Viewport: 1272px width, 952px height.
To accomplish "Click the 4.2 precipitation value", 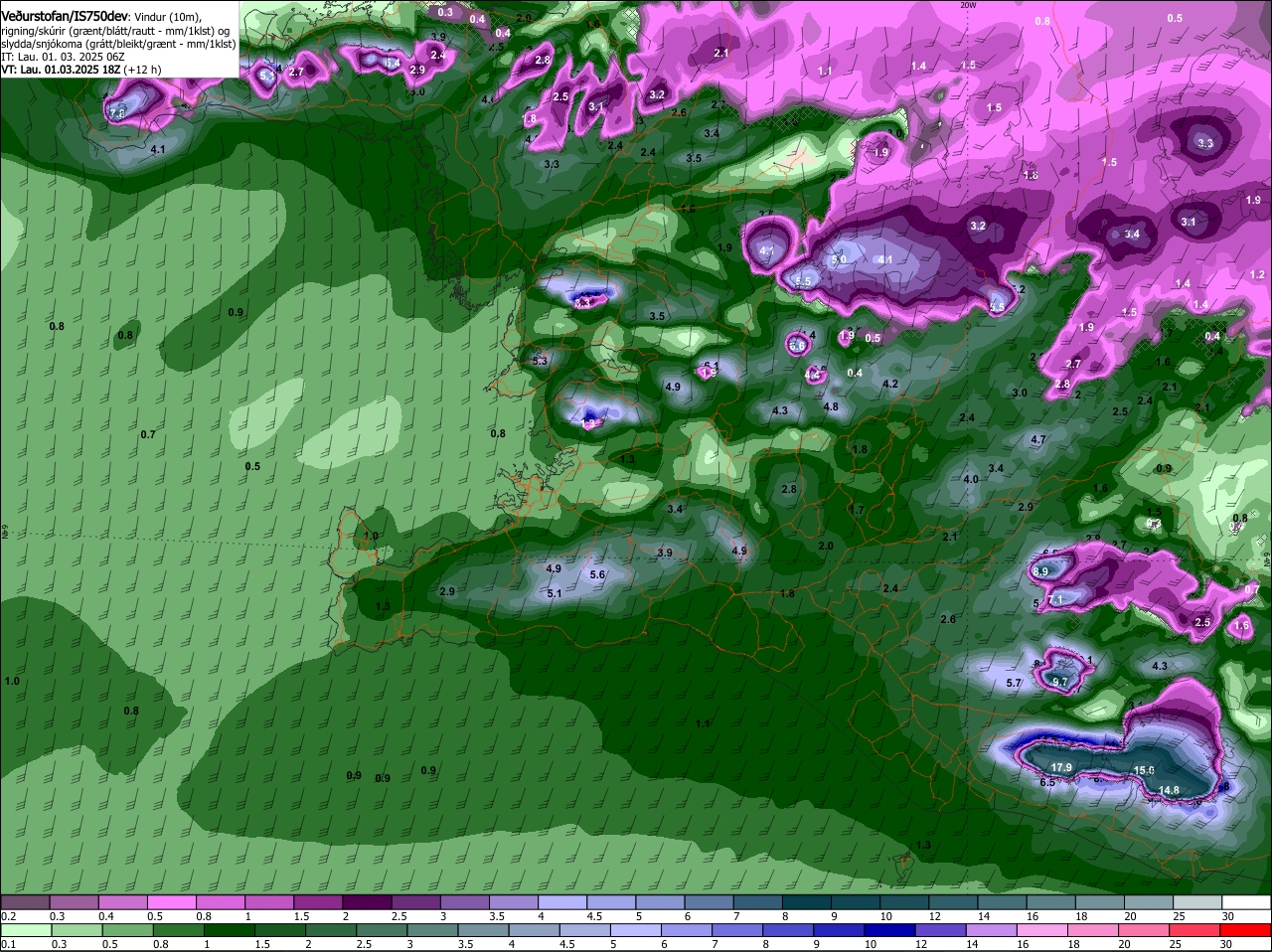I will [890, 384].
